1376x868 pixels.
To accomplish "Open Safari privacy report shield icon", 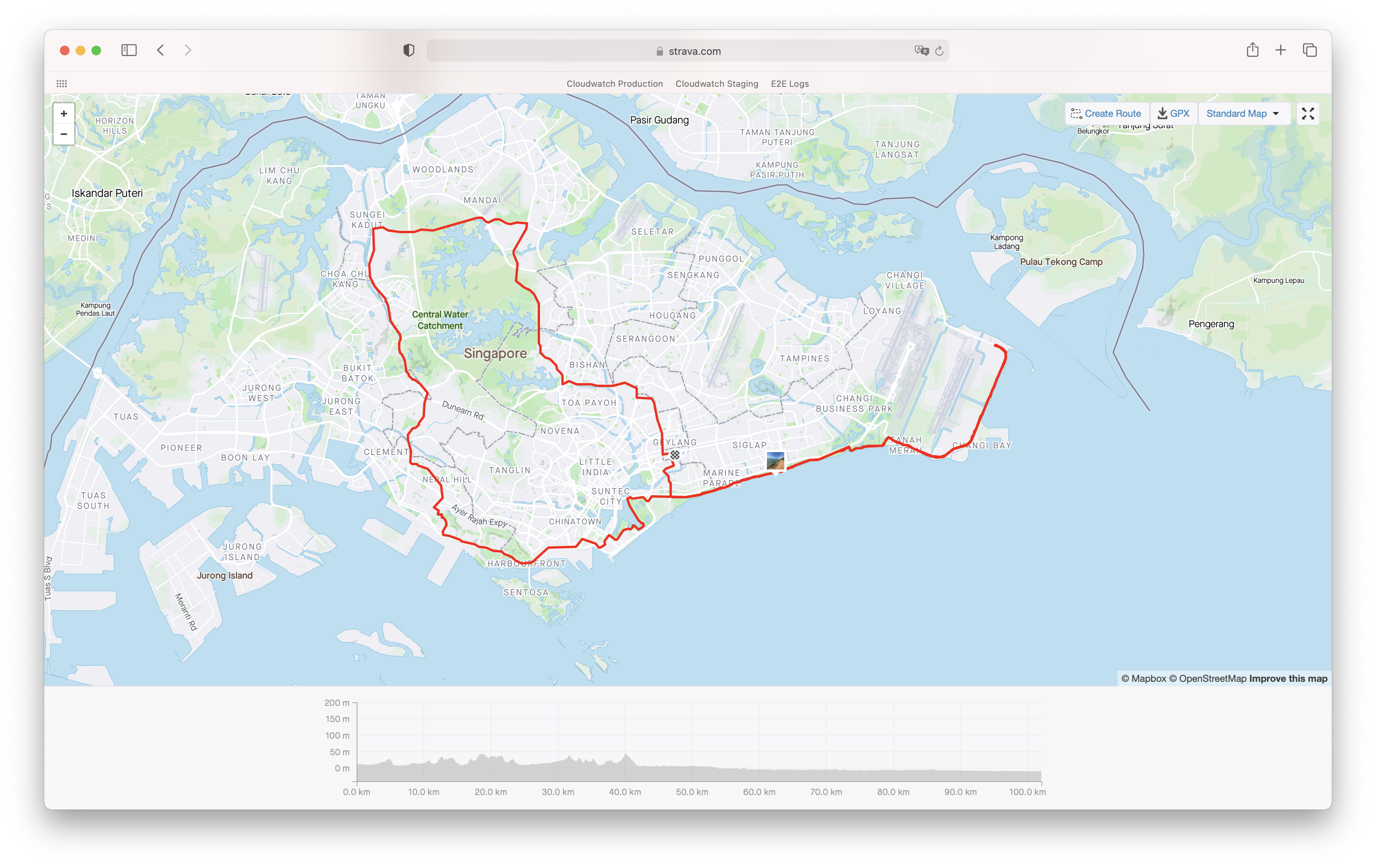I will pyautogui.click(x=409, y=50).
